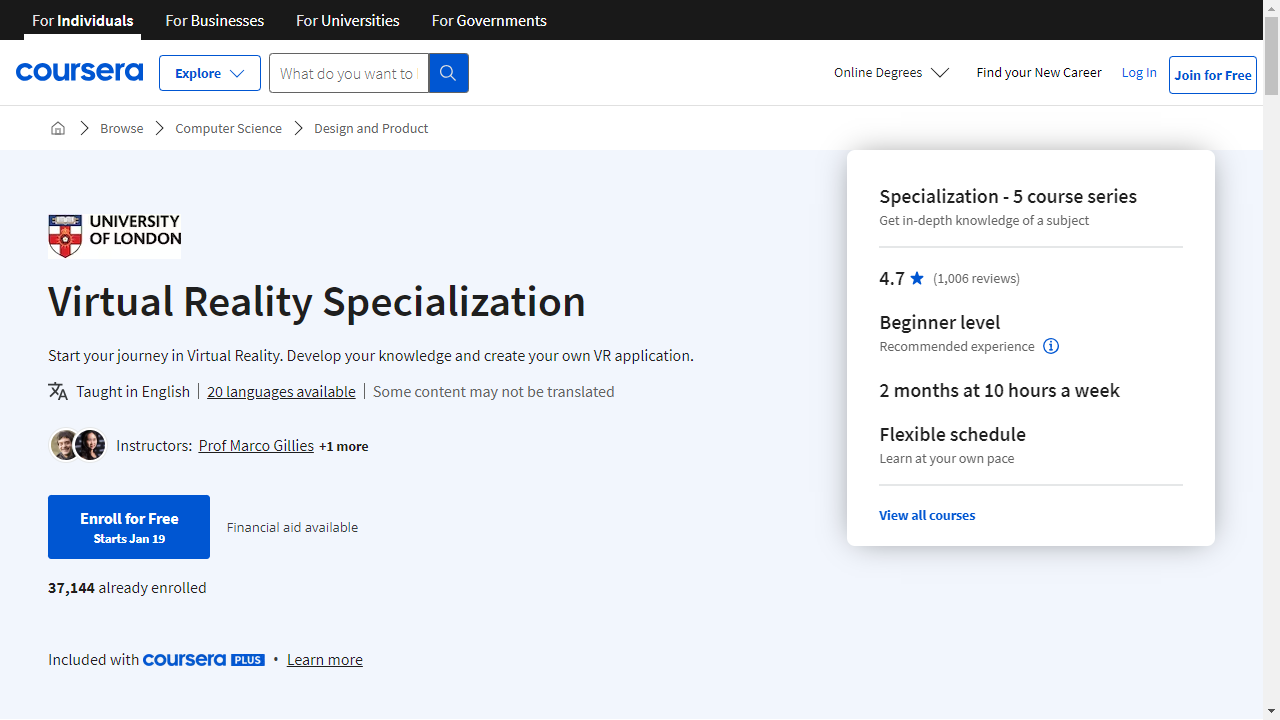Go to home via breadcrumb house icon

[x=58, y=128]
